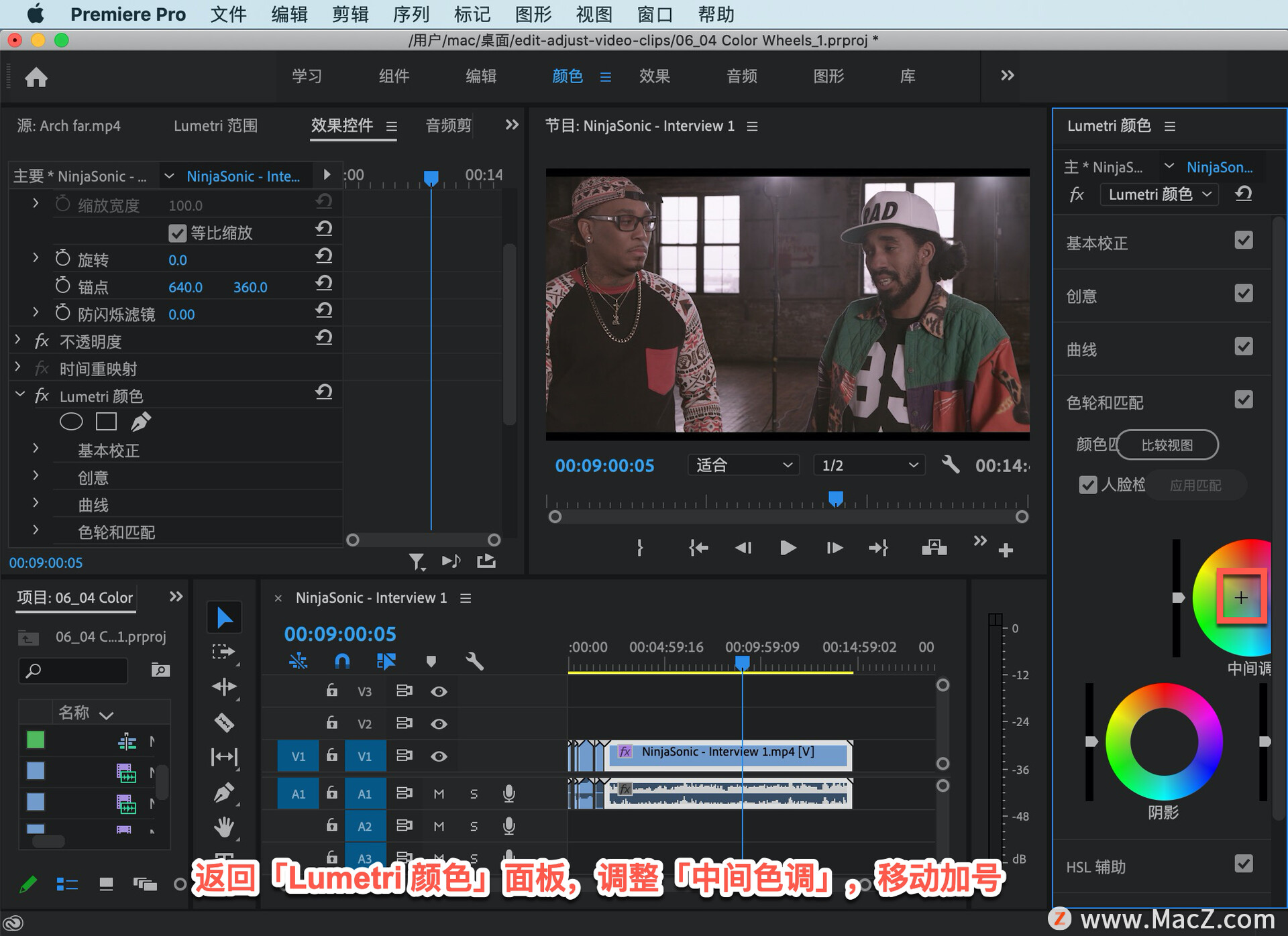Toggle sequence as nest or individual clips

(298, 662)
